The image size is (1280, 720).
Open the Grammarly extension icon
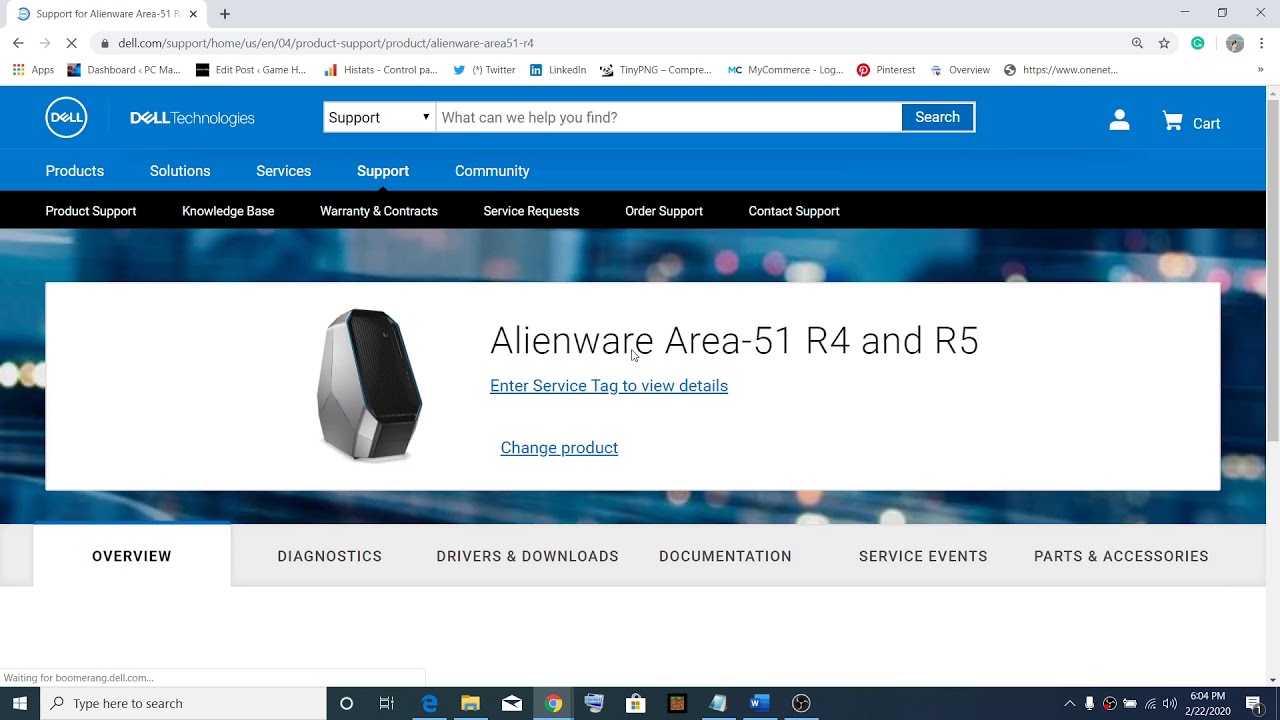click(x=1198, y=43)
